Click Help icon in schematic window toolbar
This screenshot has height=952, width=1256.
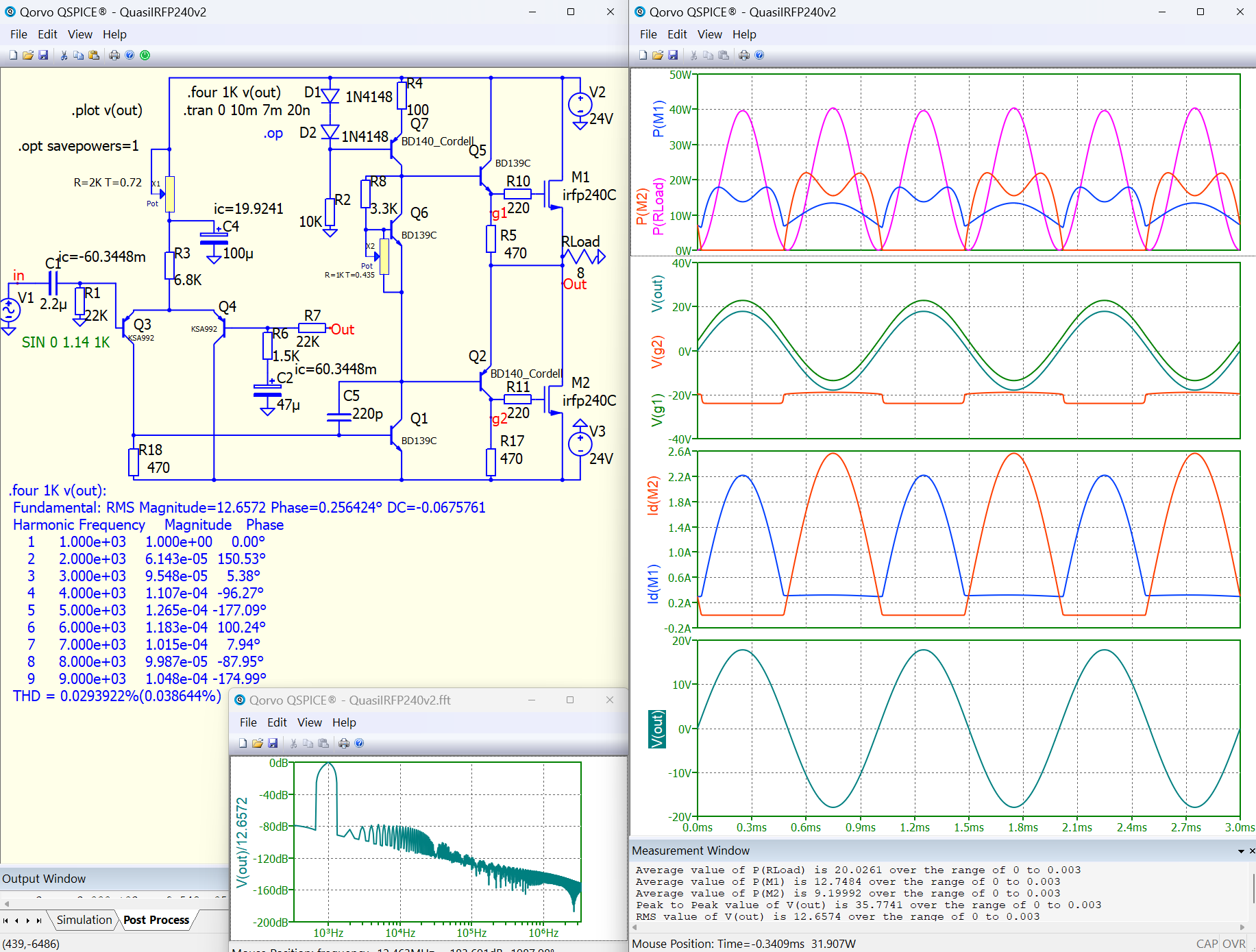(130, 56)
